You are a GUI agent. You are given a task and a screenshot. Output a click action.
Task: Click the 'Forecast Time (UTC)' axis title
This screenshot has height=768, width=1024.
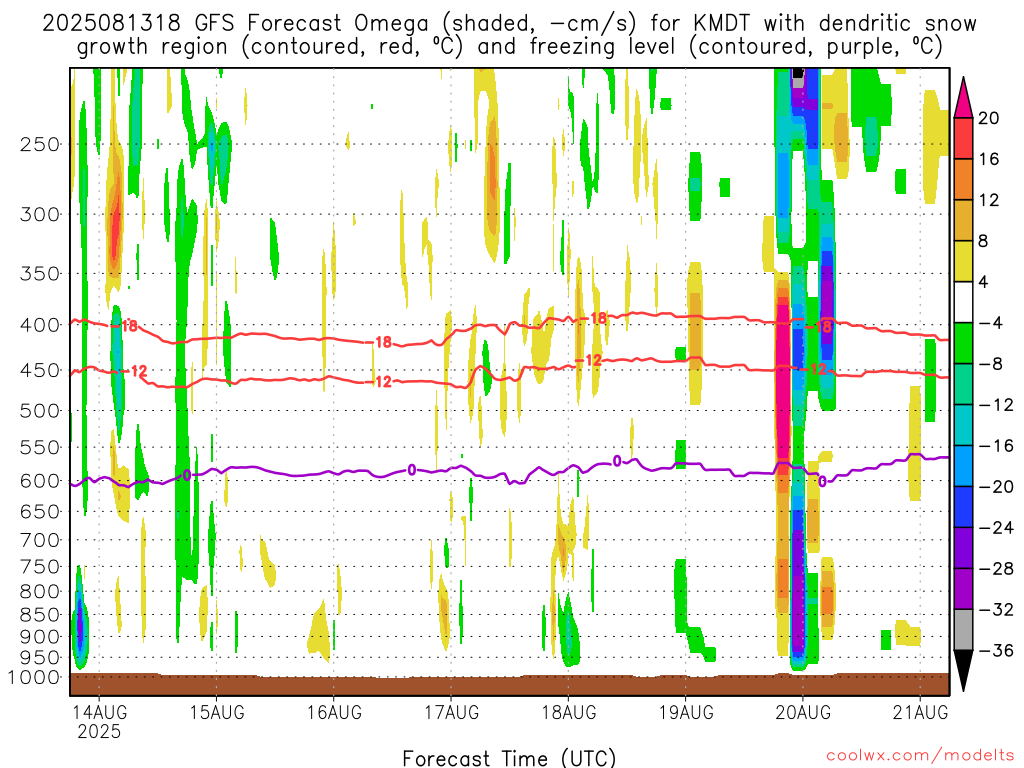tap(509, 758)
